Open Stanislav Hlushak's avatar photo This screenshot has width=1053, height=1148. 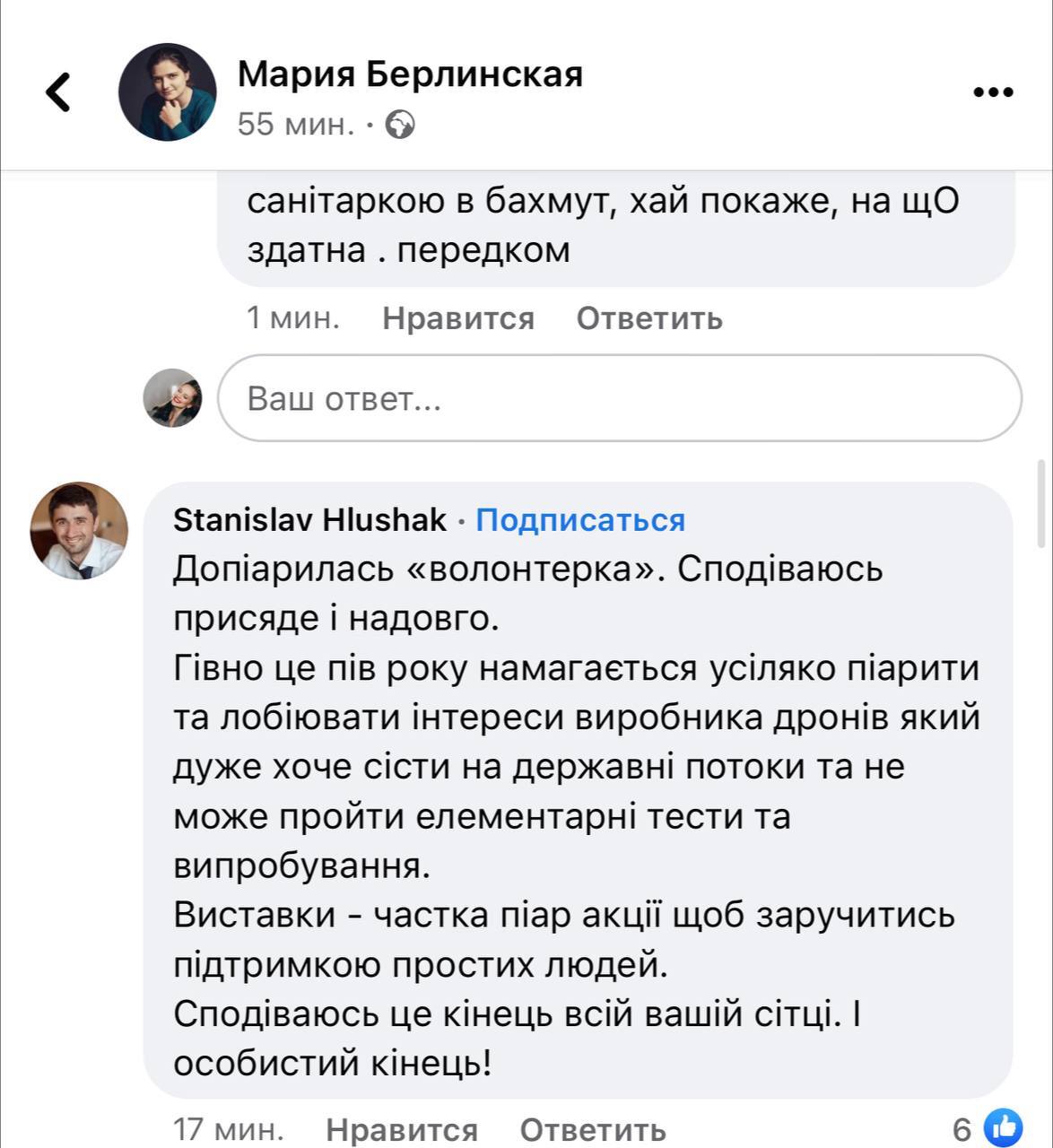point(79,530)
